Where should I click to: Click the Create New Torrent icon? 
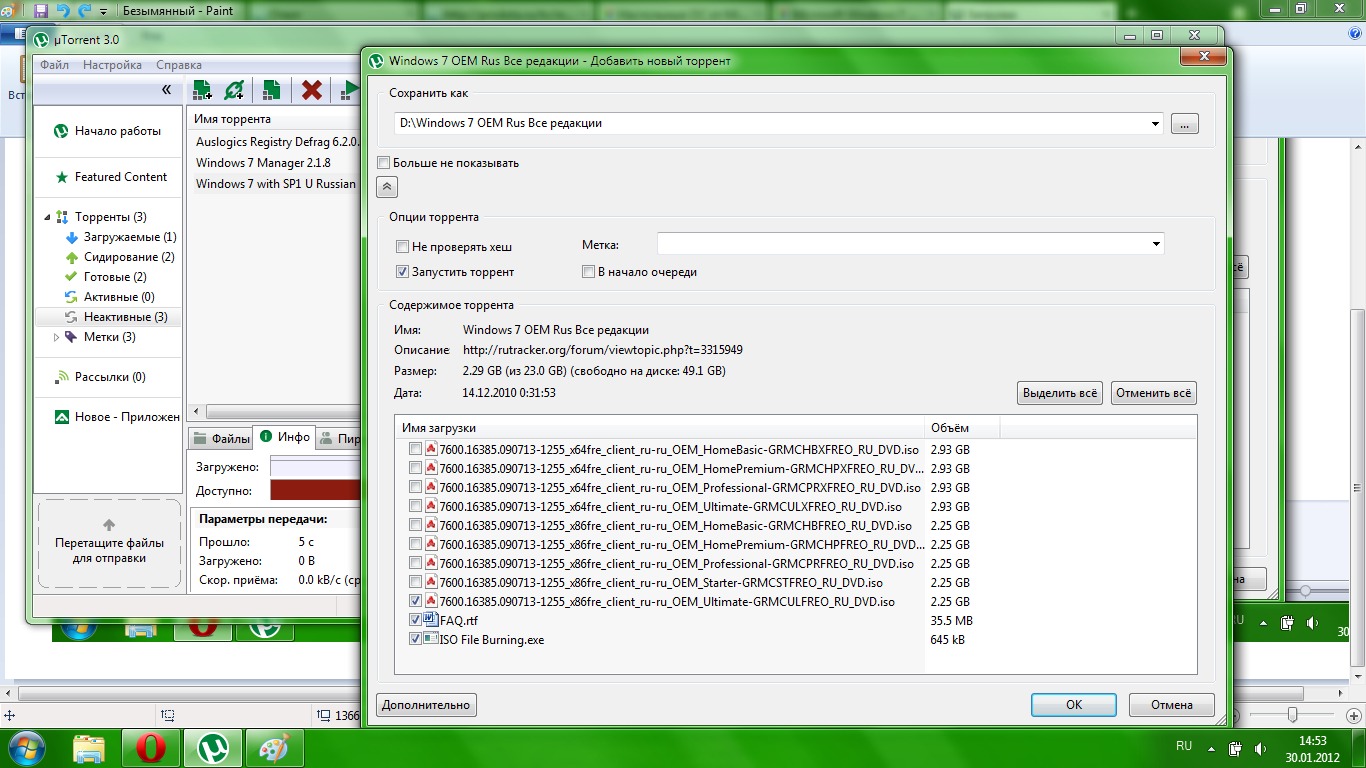pos(271,90)
